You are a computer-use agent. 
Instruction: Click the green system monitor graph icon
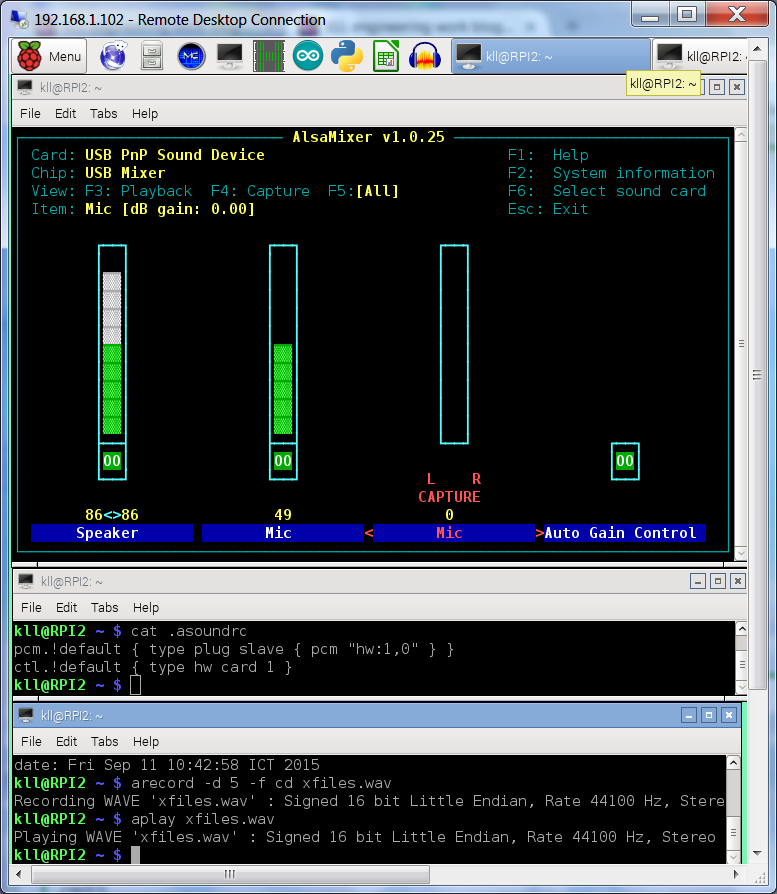pos(269,56)
